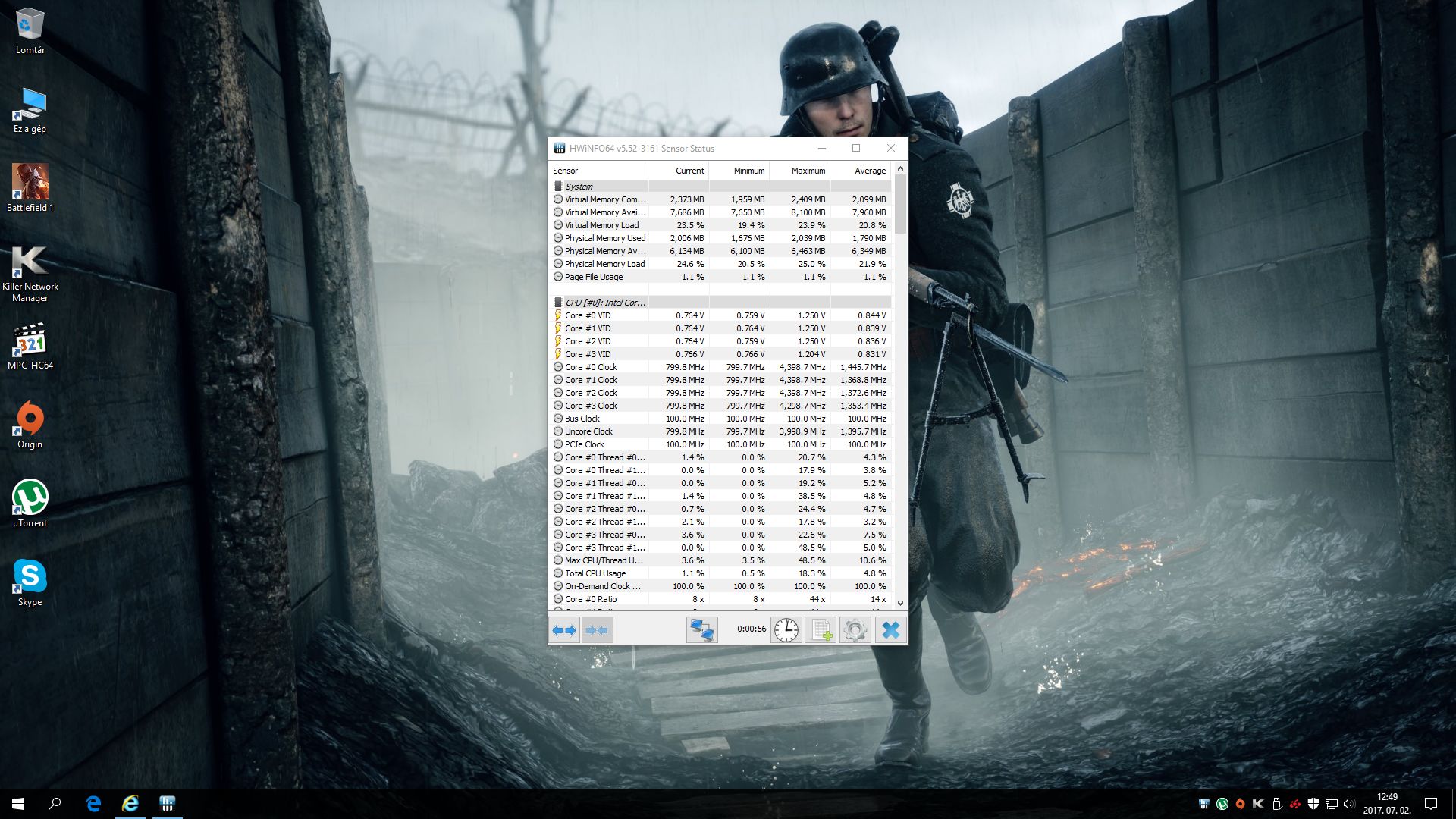The image size is (1456, 819).
Task: Click the collapse columns arrows button
Action: click(x=597, y=630)
